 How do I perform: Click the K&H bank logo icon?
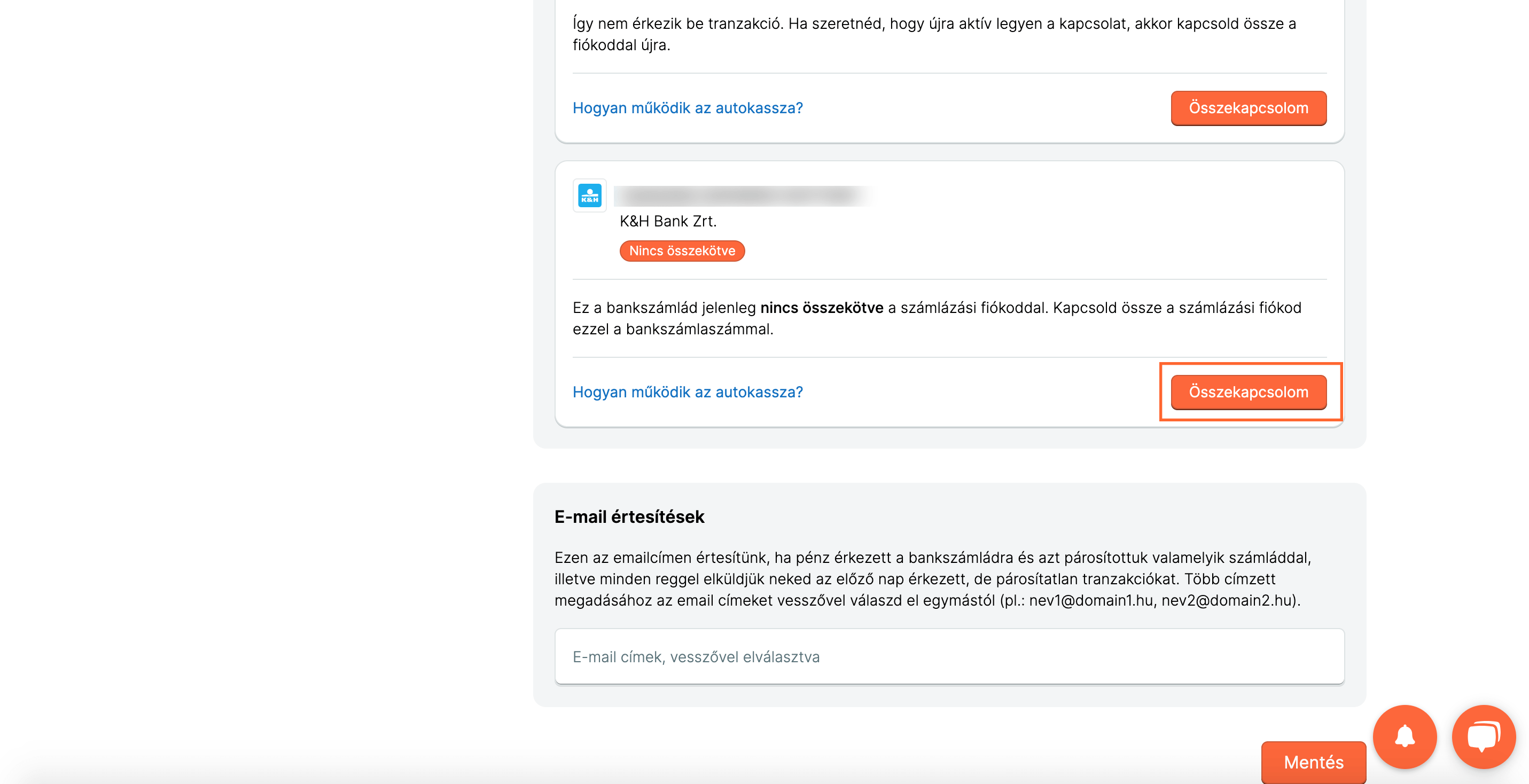589,195
